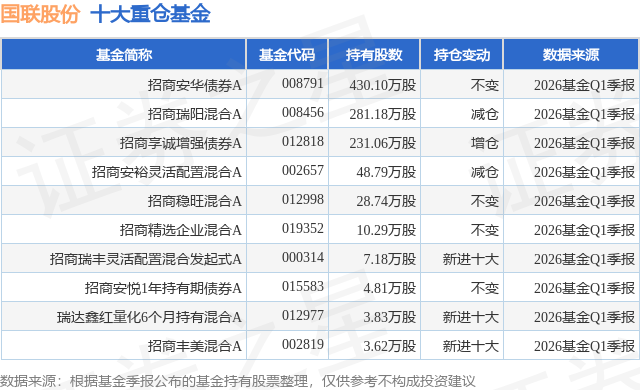Screen dimensions: 640x390
Task: Click fund code 002657
Action: pyautogui.click(x=303, y=171)
